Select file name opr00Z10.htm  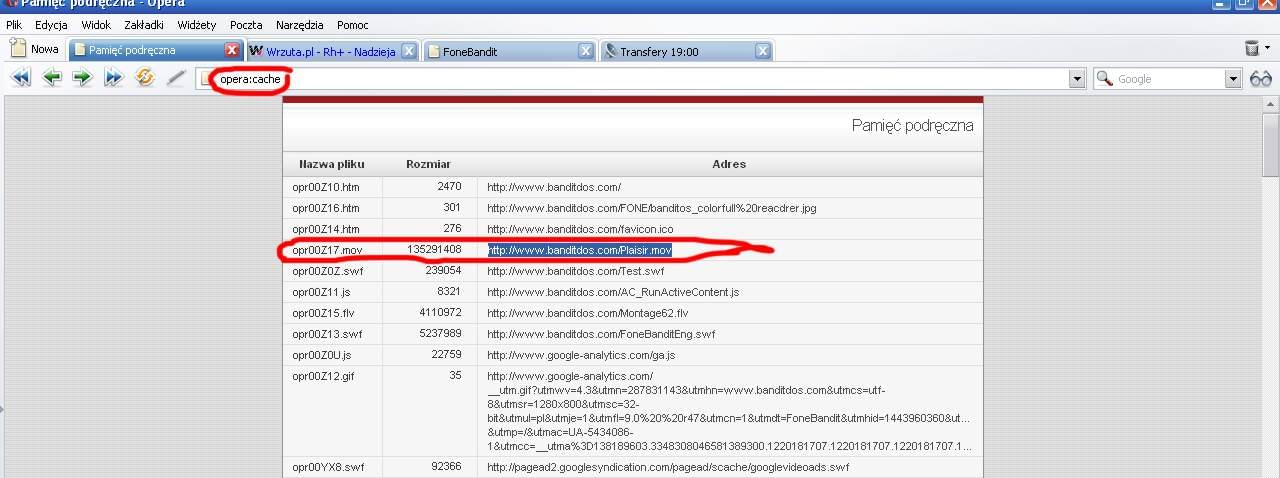(x=326, y=187)
